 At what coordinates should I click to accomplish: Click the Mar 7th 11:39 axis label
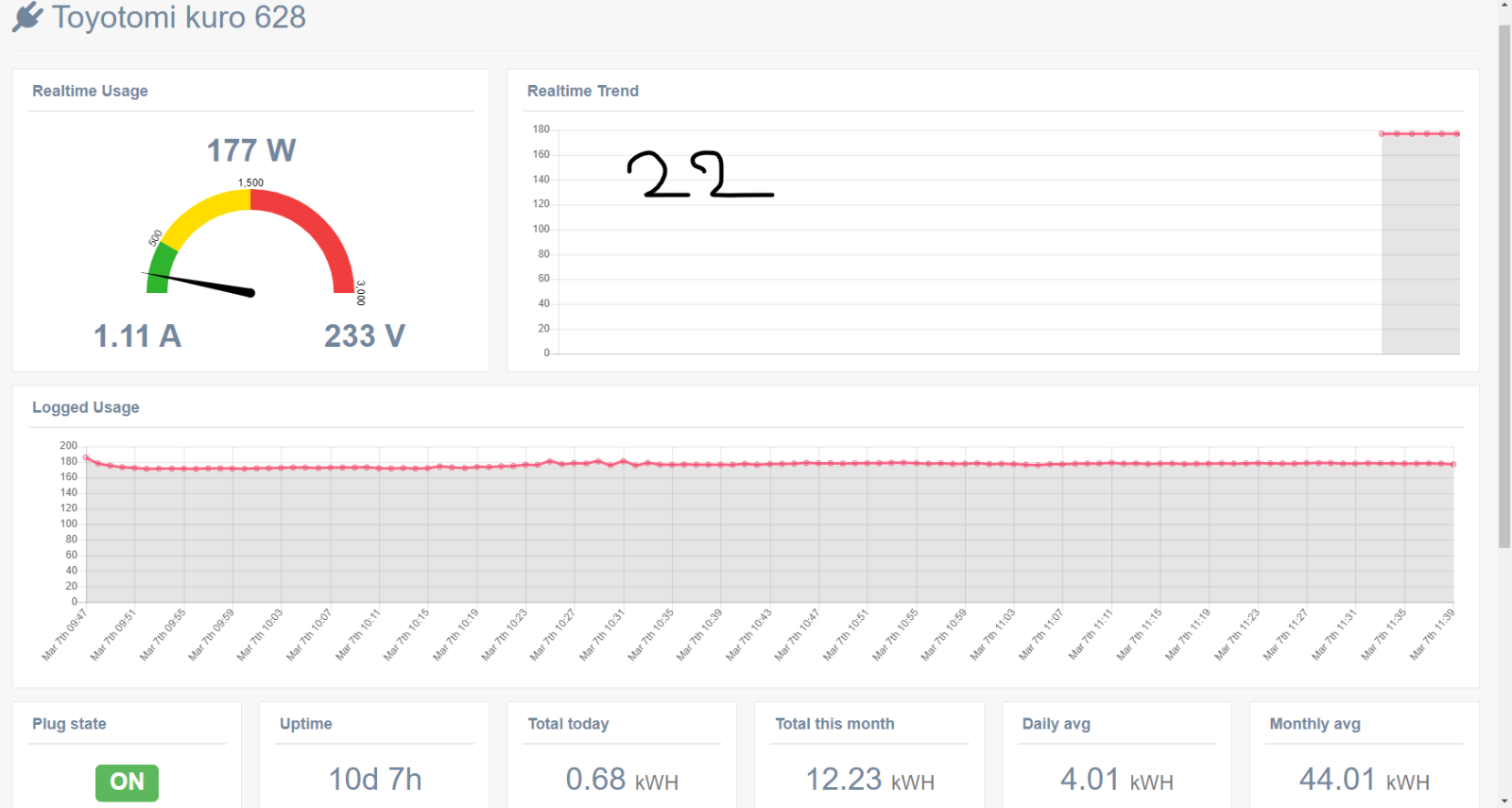click(1432, 634)
